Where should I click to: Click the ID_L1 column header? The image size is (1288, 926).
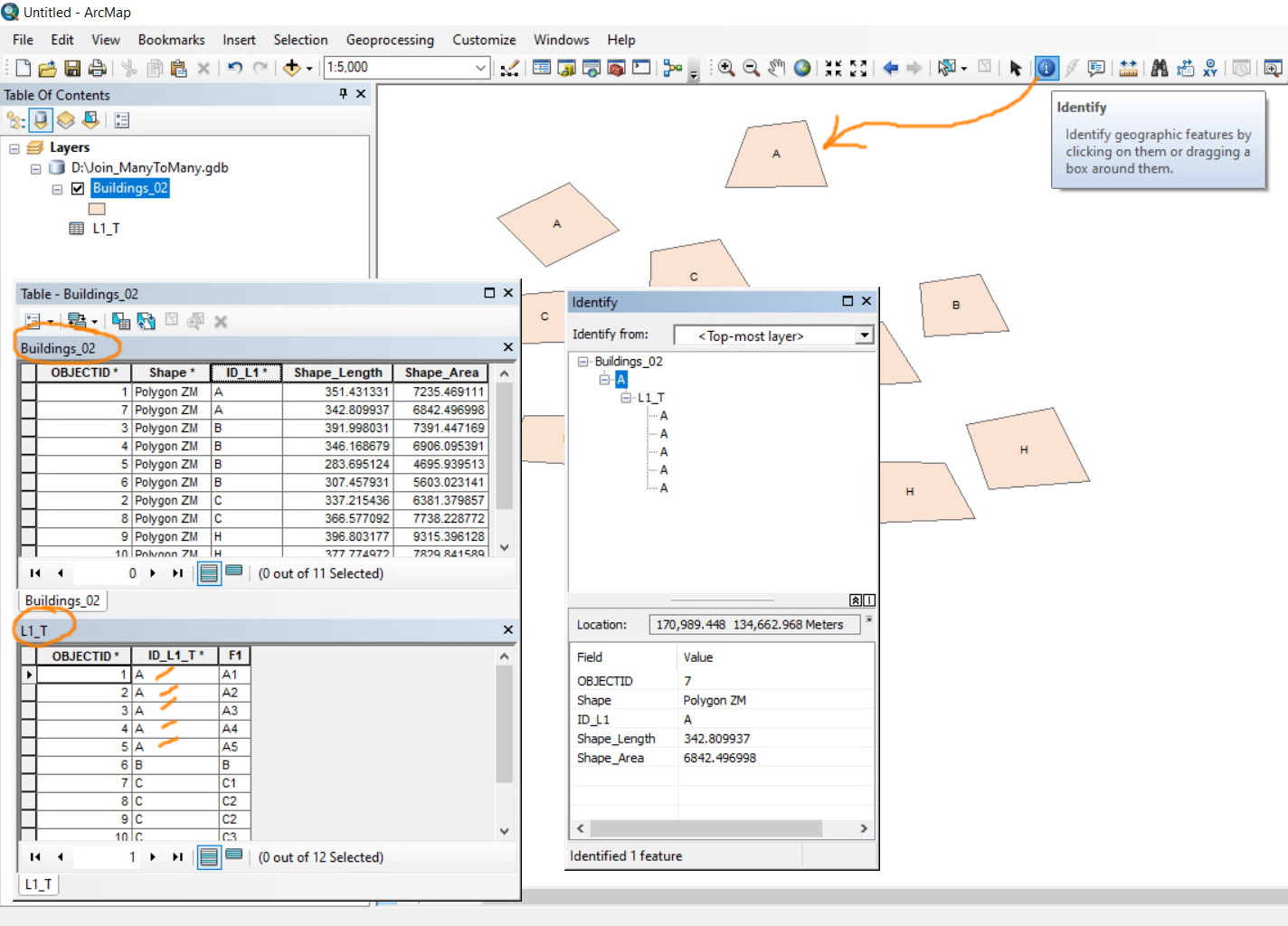(x=246, y=373)
